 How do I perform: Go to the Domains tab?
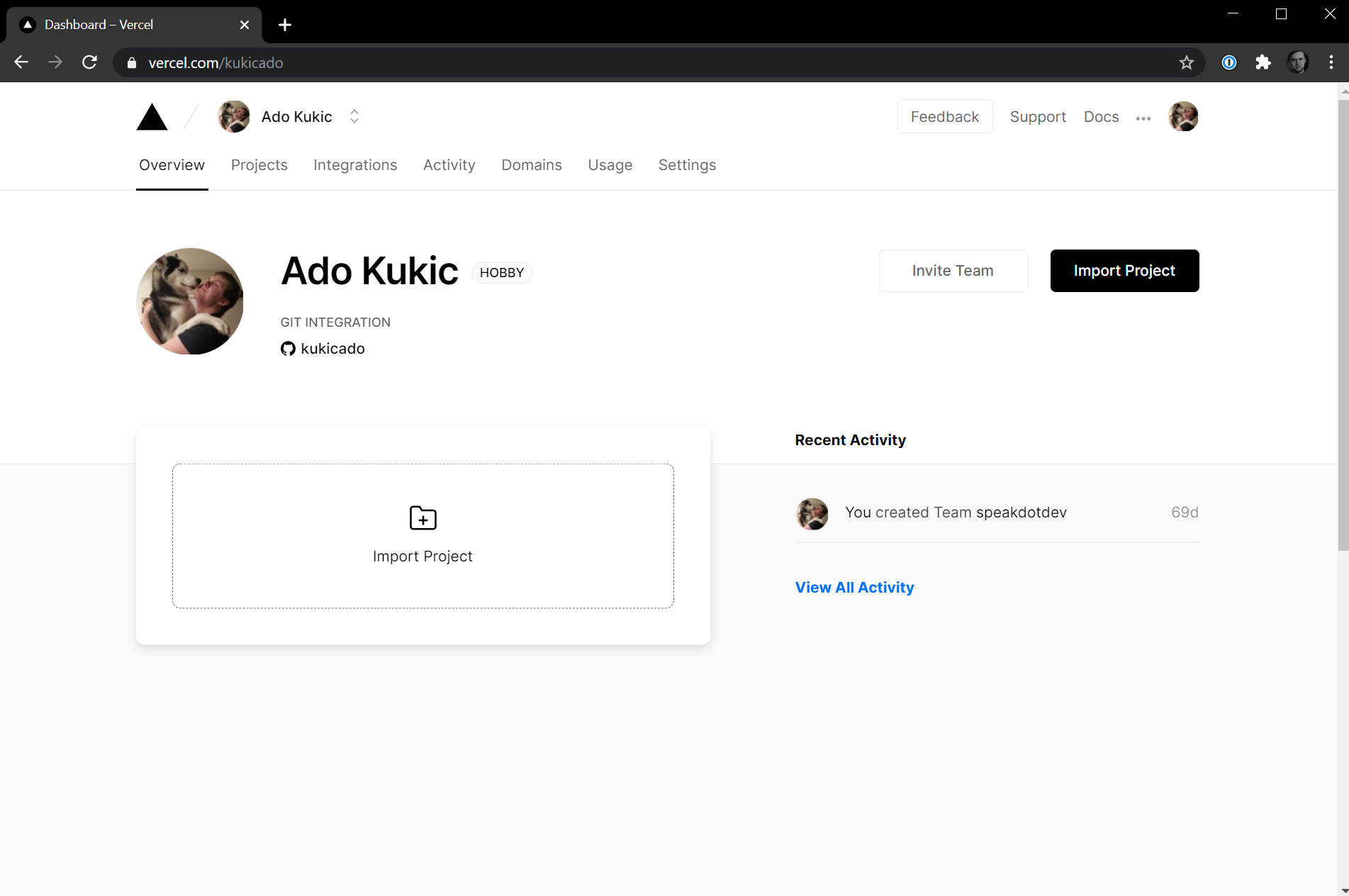pyautogui.click(x=532, y=165)
